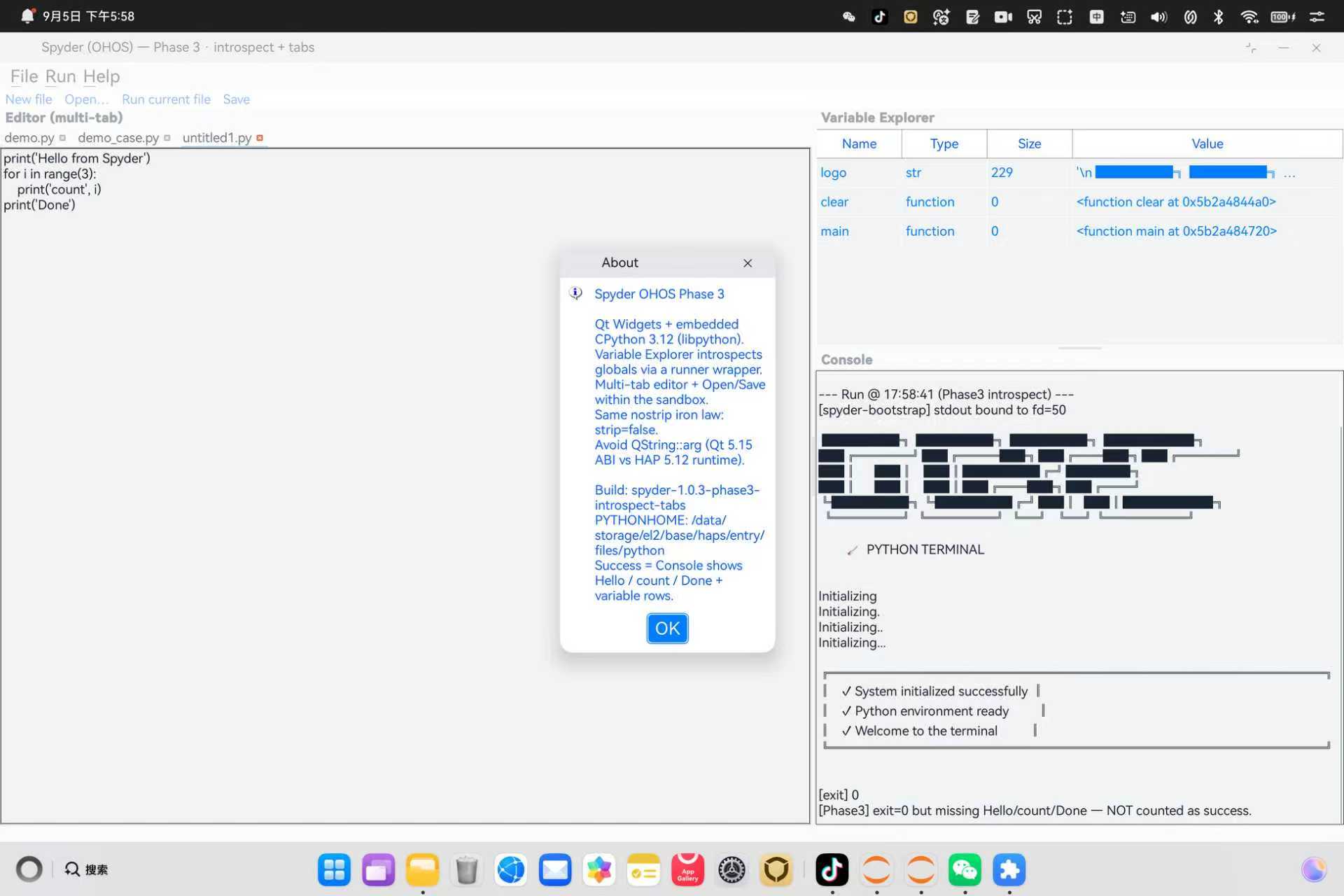Viewport: 1344px width, 896px height.
Task: Switch to the demo.py editor tab
Action: (29, 138)
